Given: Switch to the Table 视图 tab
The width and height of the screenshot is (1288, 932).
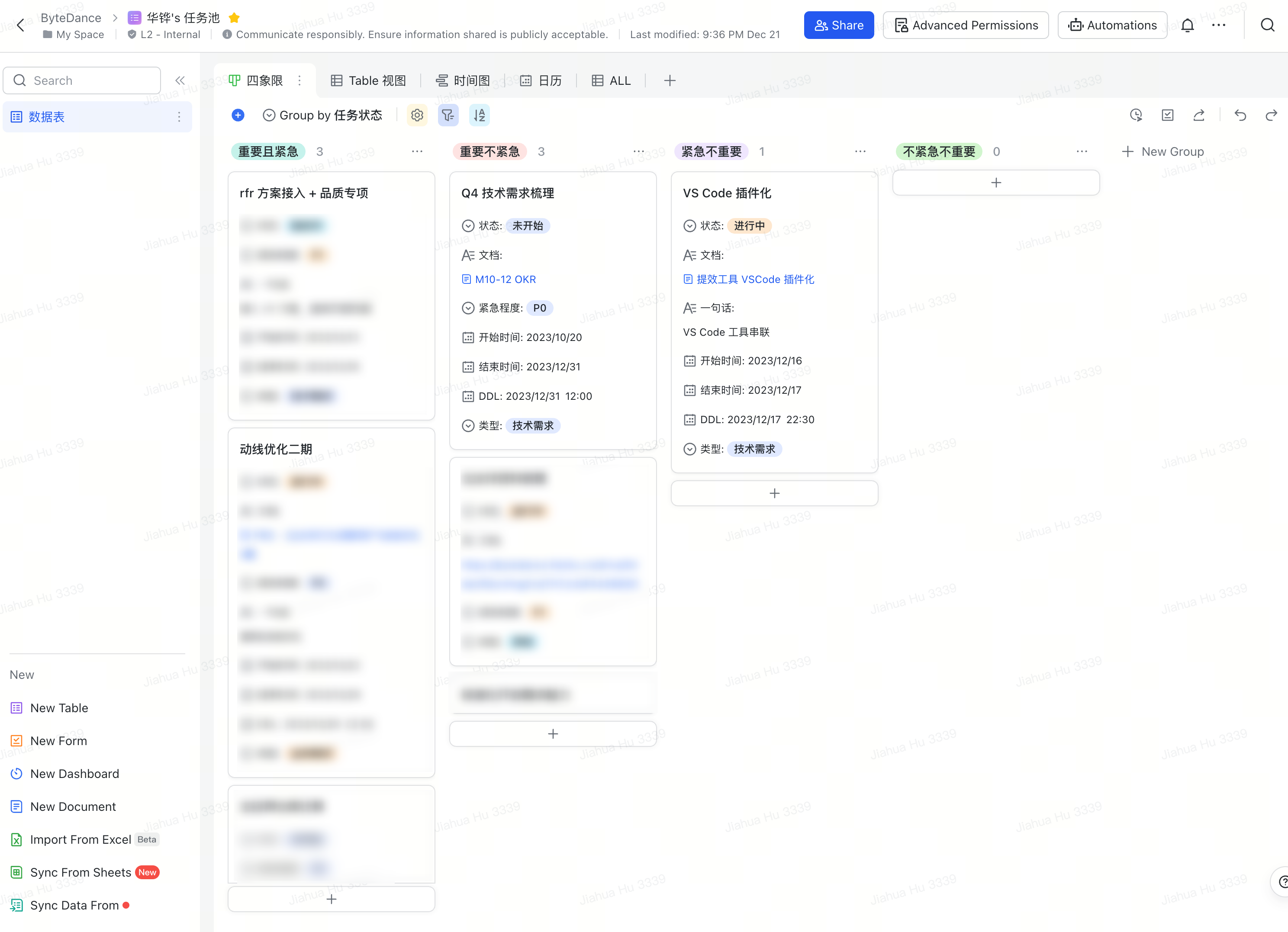Looking at the screenshot, I should tap(369, 80).
